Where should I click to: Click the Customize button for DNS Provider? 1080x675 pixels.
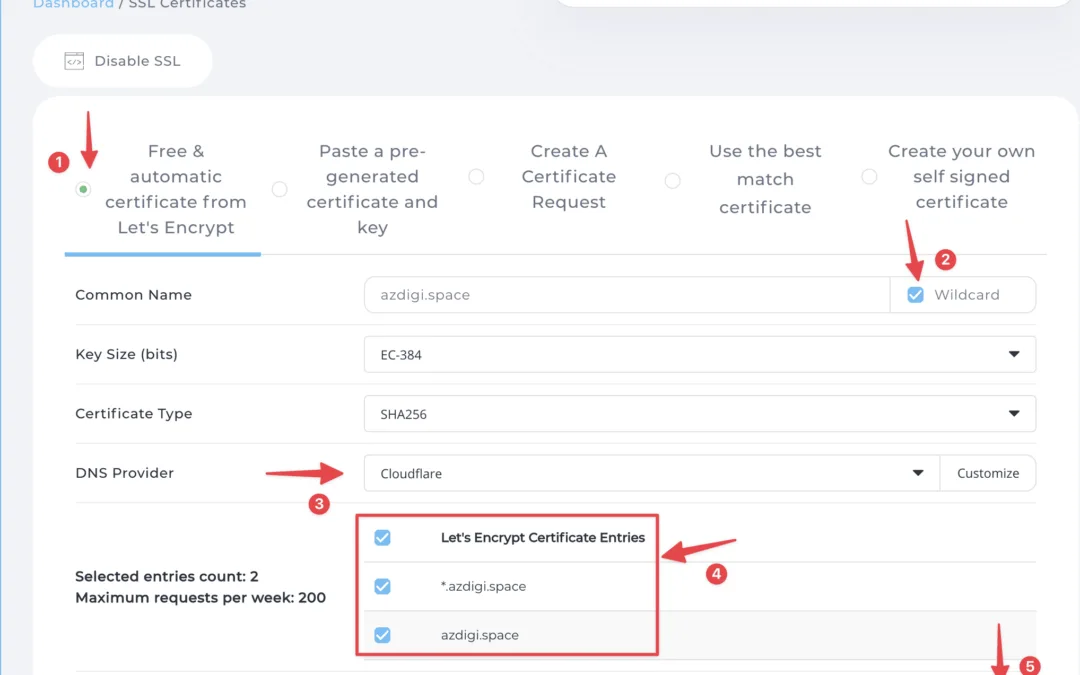coord(988,473)
